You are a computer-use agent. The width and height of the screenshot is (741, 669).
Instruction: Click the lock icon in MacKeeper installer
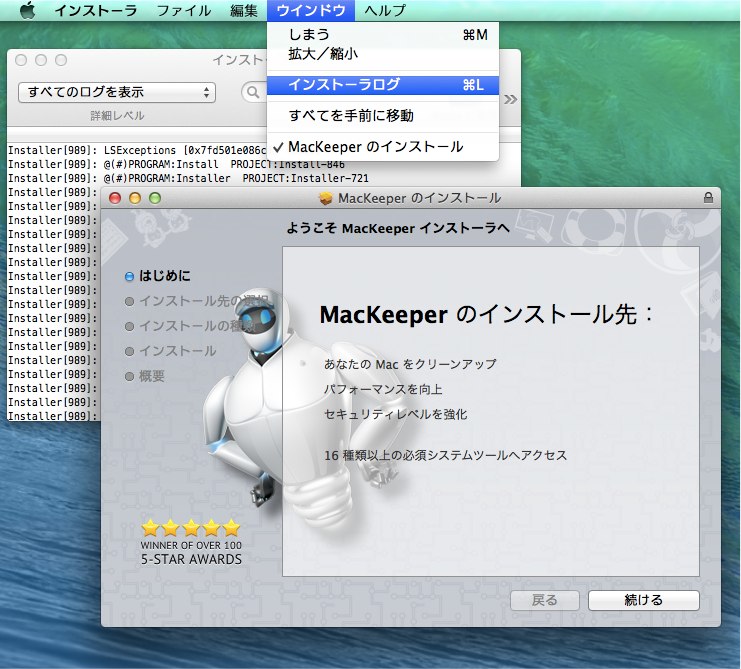click(708, 197)
